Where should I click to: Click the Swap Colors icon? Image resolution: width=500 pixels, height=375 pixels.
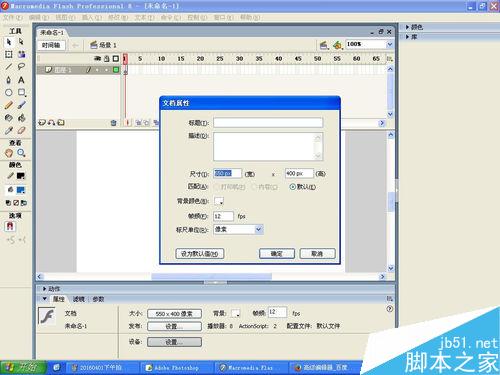click(x=24, y=203)
